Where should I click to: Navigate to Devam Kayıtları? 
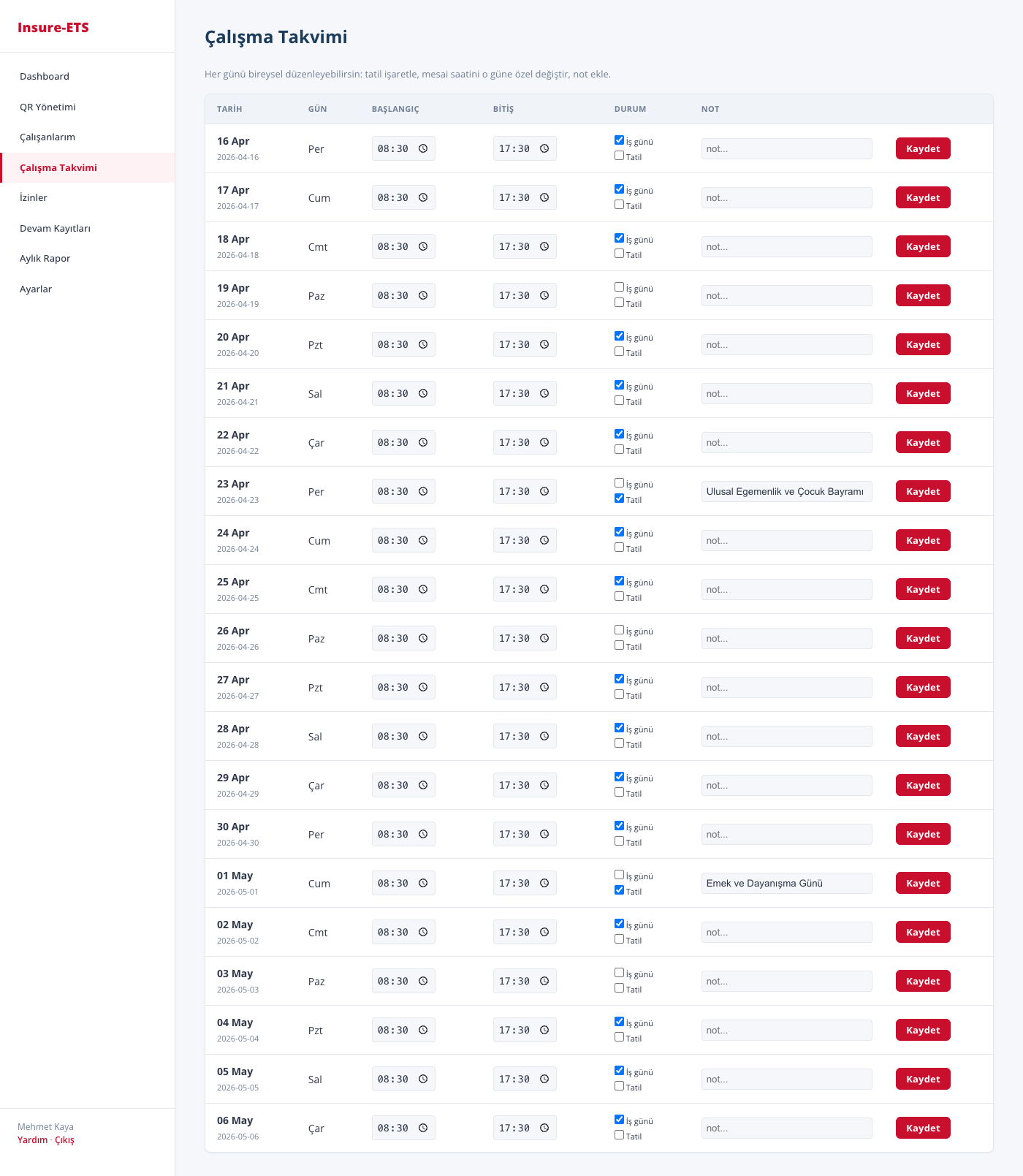55,229
